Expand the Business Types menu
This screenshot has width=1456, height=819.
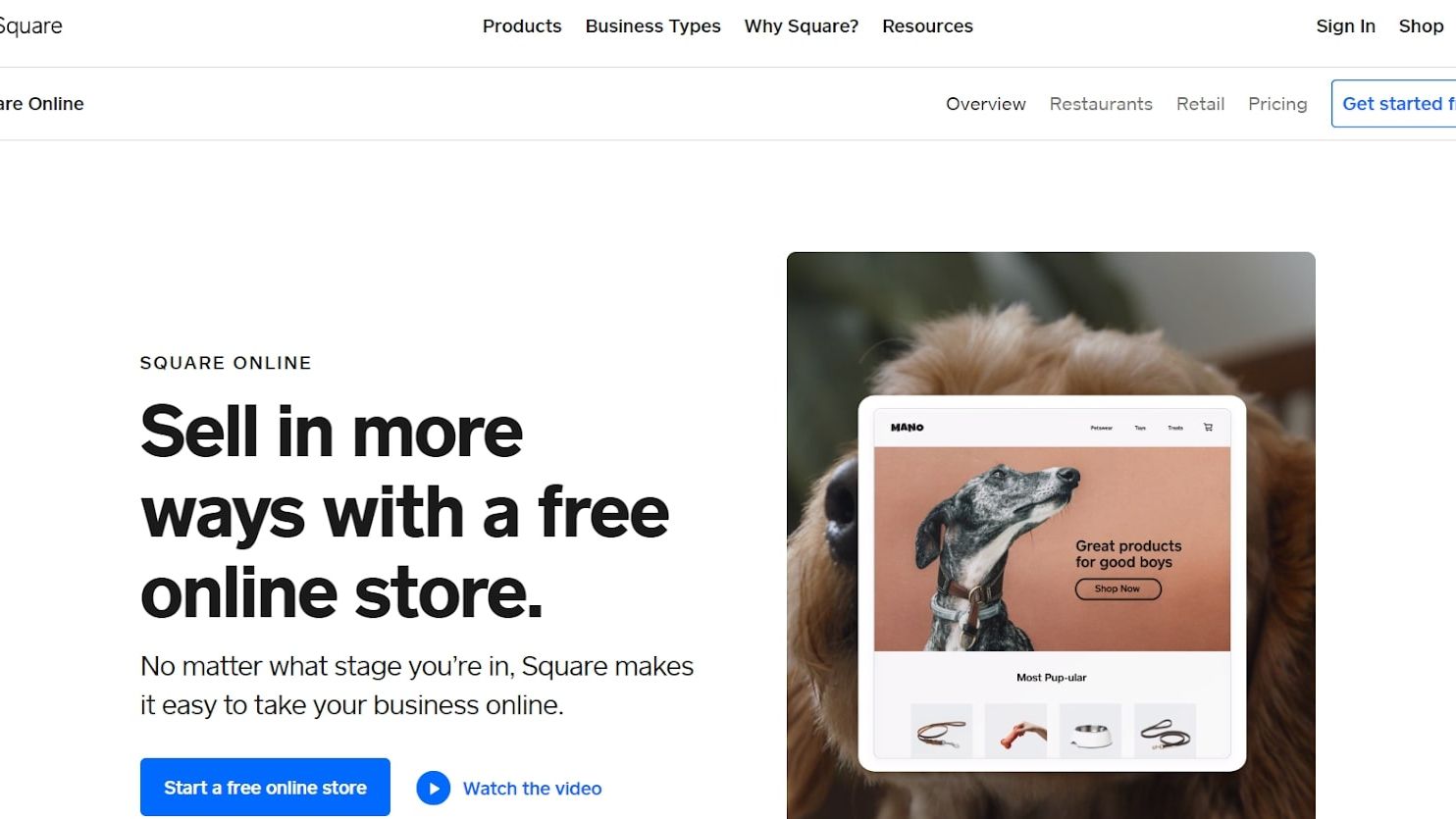653,26
